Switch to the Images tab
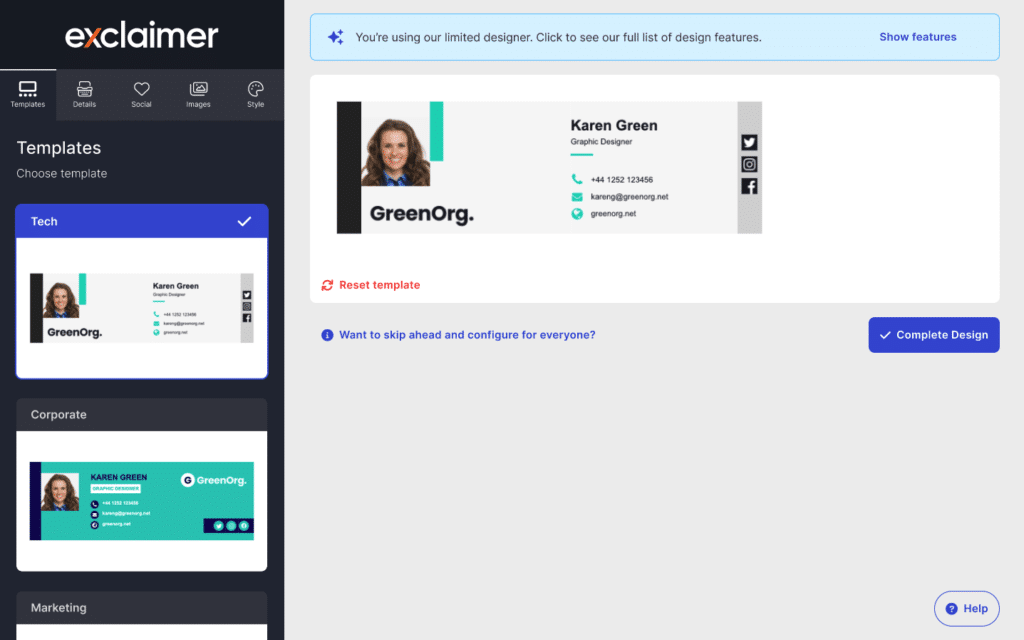Image resolution: width=1024 pixels, height=640 pixels. click(x=198, y=95)
